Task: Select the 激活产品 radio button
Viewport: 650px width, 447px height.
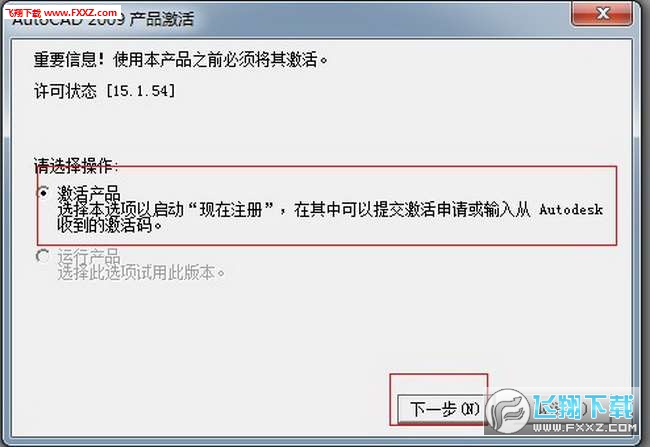Action: (43, 192)
